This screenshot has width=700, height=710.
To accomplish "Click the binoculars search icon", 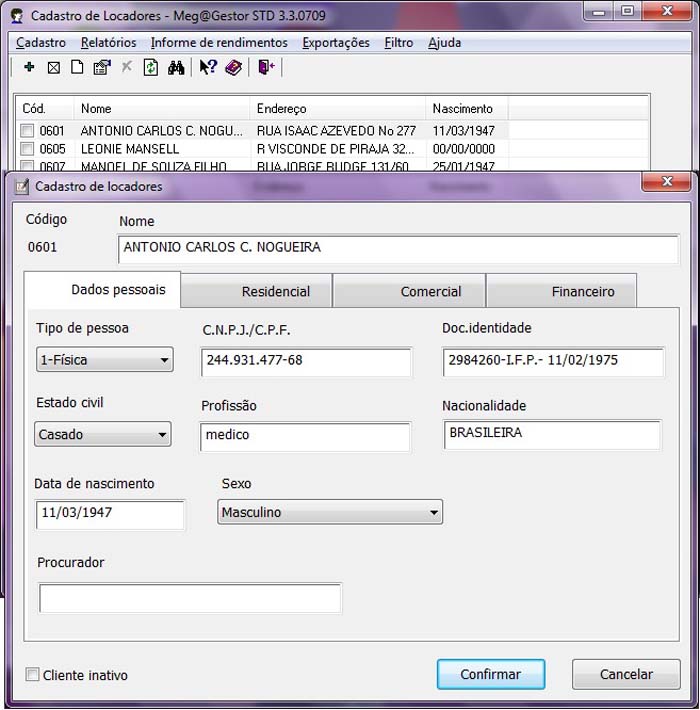I will point(176,67).
